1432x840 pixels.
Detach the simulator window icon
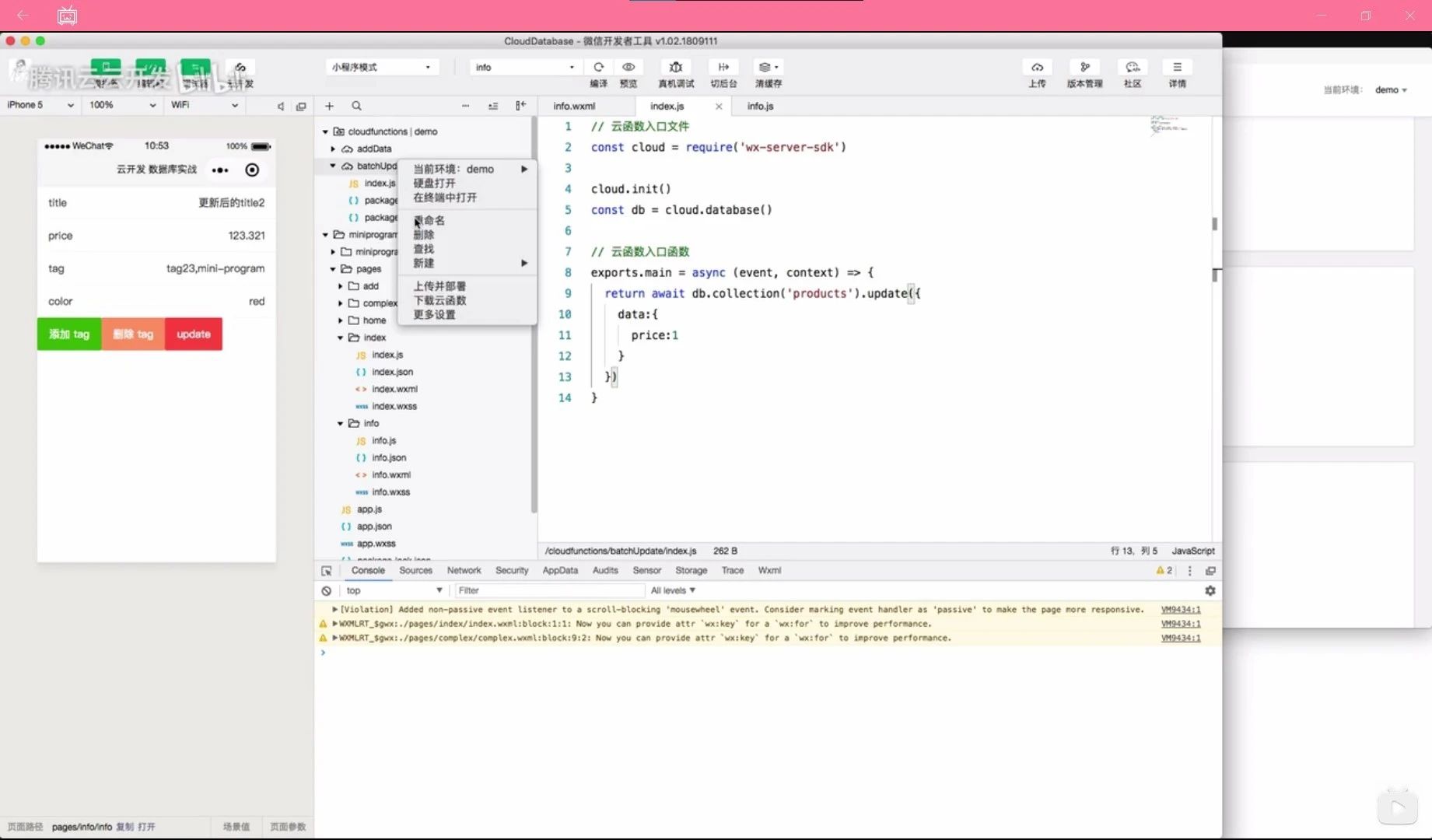301,106
